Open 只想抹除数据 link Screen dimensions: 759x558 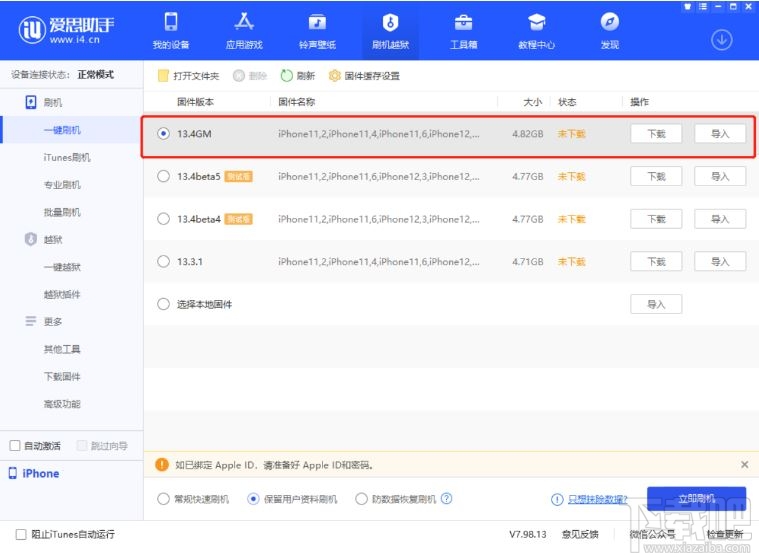[597, 499]
